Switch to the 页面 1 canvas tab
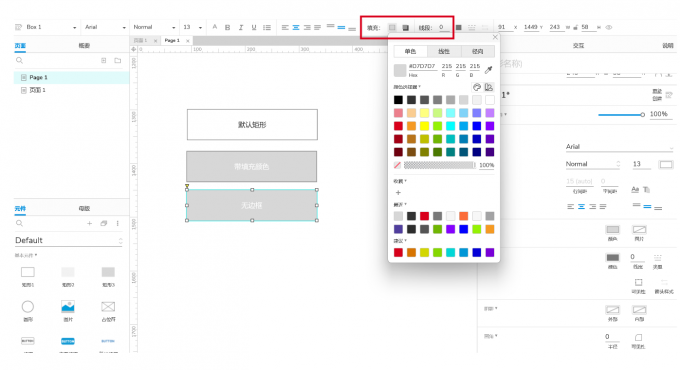The height and width of the screenshot is (370, 680). click(x=141, y=40)
